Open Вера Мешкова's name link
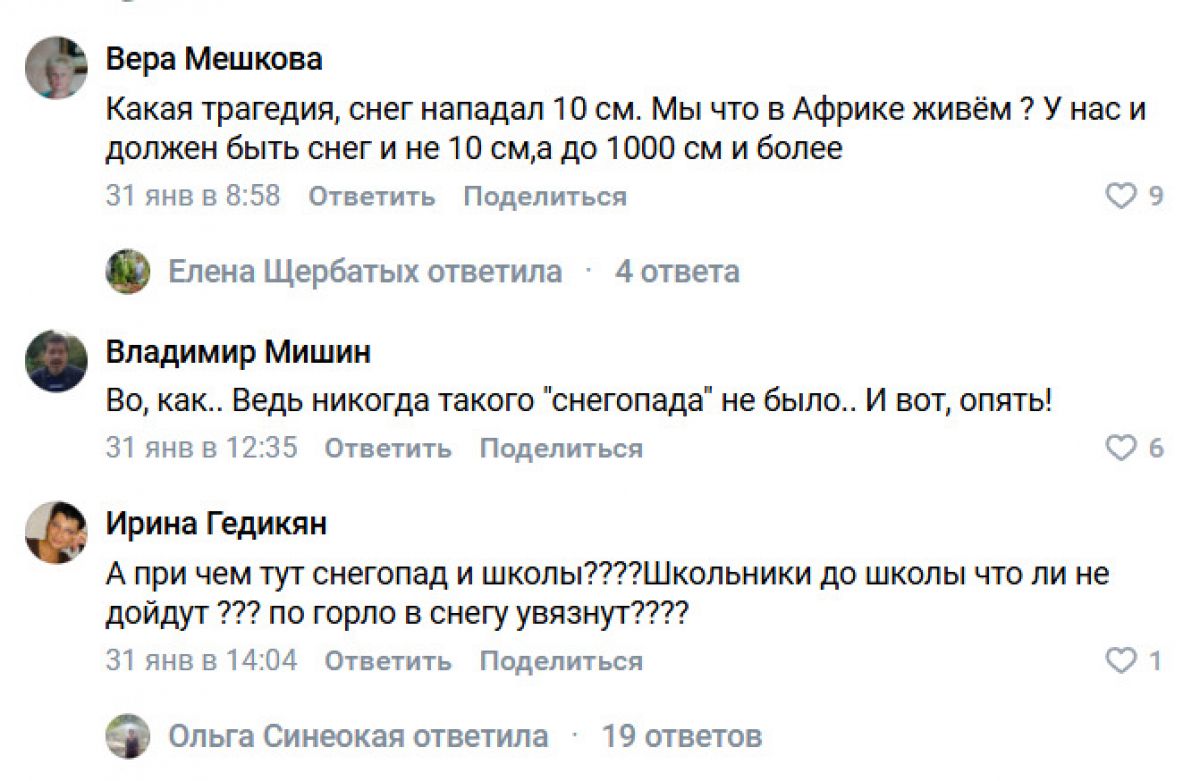The height and width of the screenshot is (781, 1200). click(x=214, y=59)
